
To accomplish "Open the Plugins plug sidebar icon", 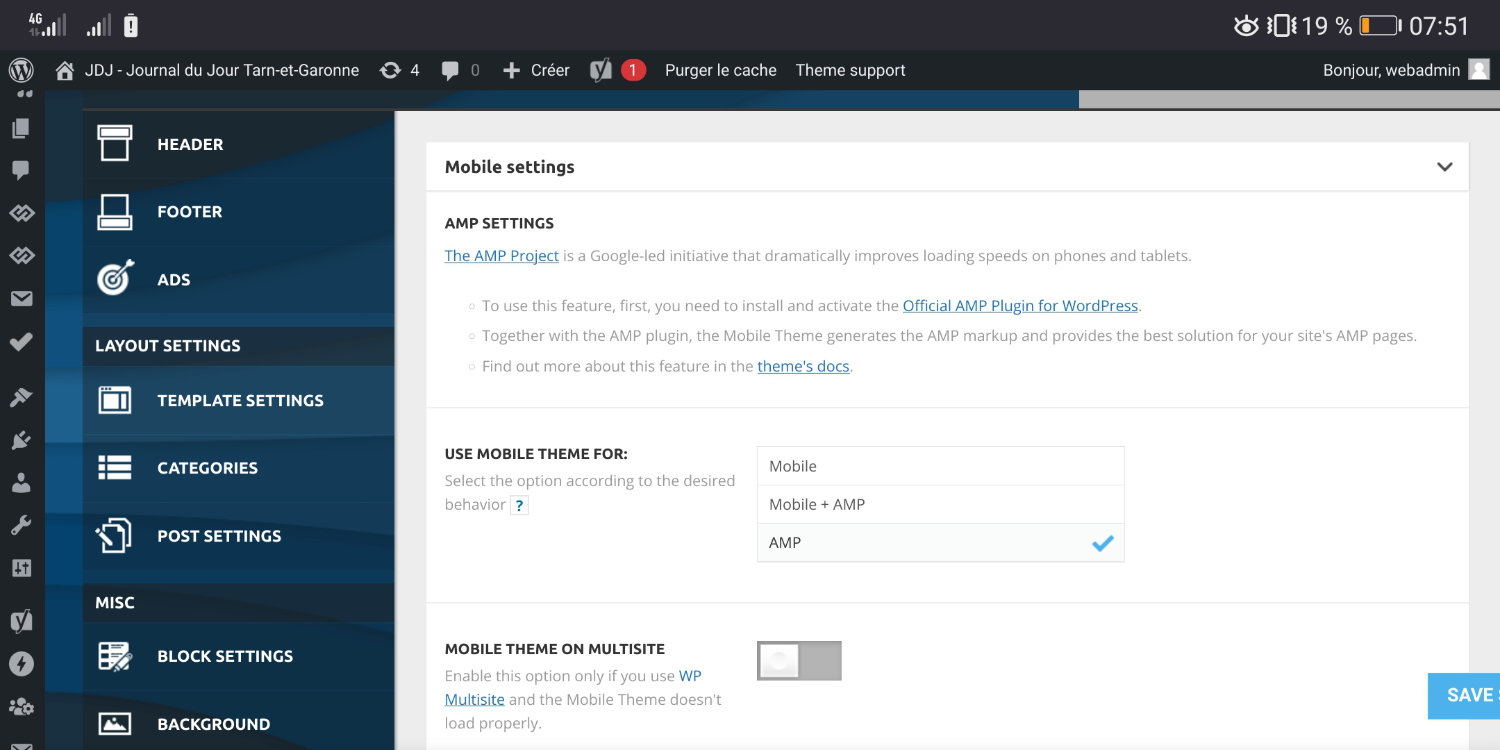I will [x=21, y=440].
